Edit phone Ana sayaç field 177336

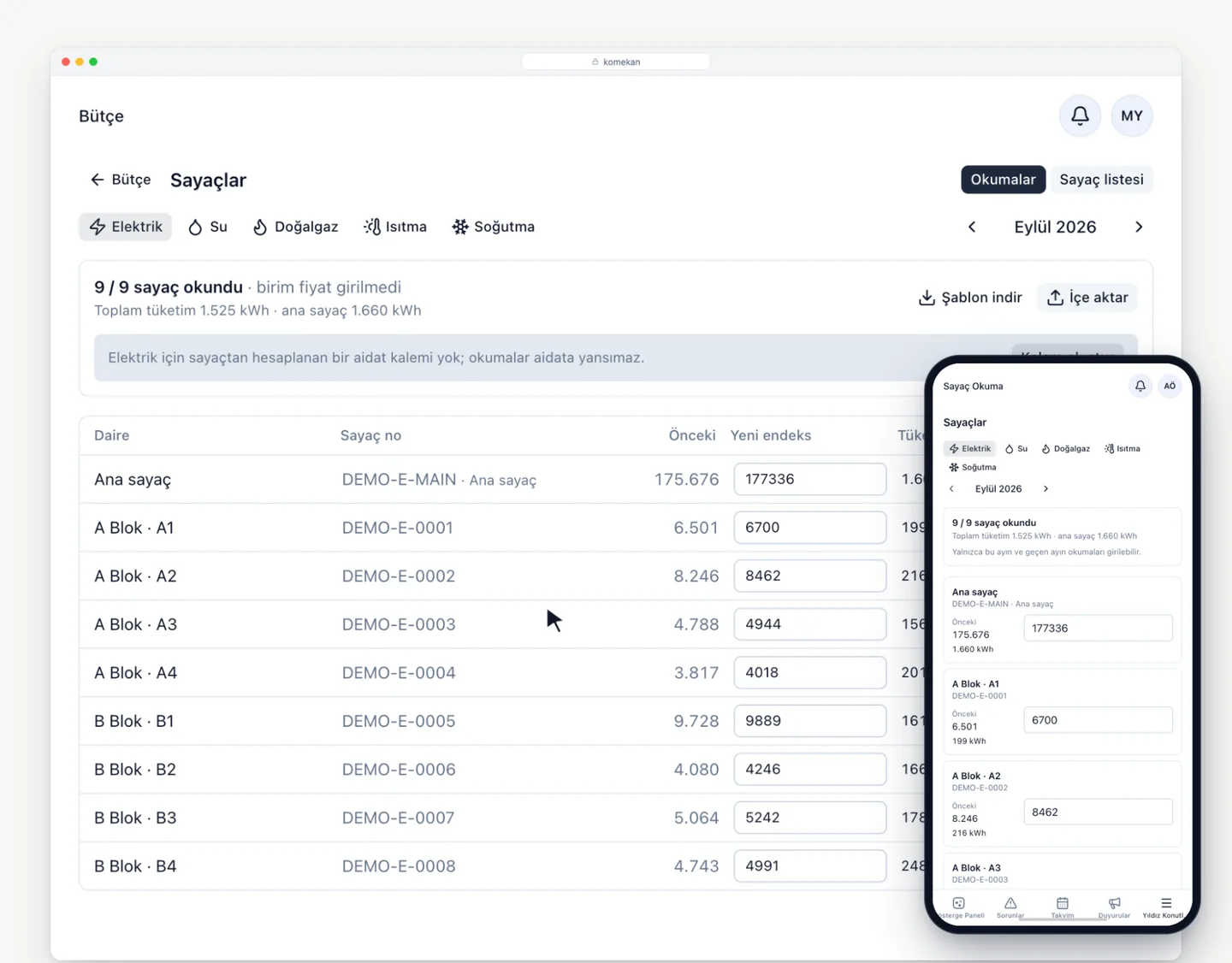(1098, 628)
